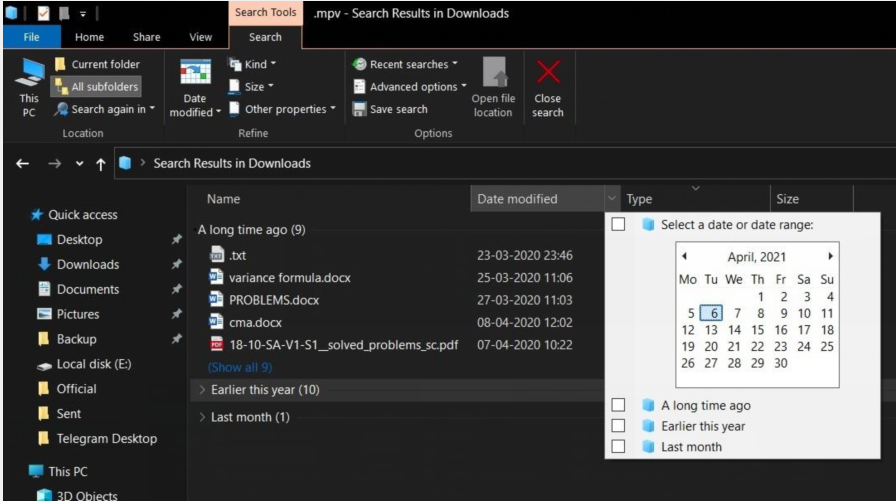Open the recent locations chevron
Screen dimensions: 896x501
[79, 164]
